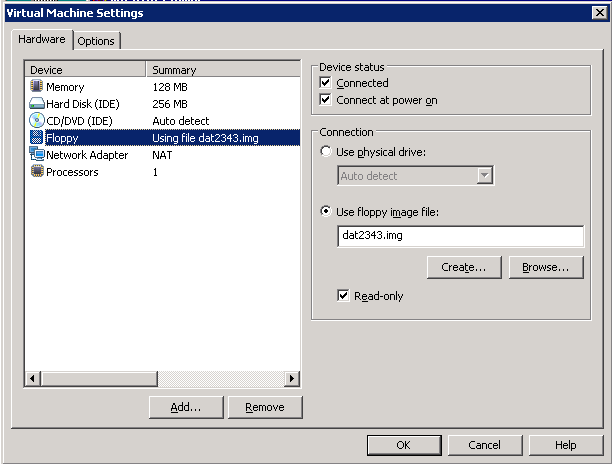Open the Auto detect drive dropdown
Viewport: 612px width, 464px height.
pos(485,176)
